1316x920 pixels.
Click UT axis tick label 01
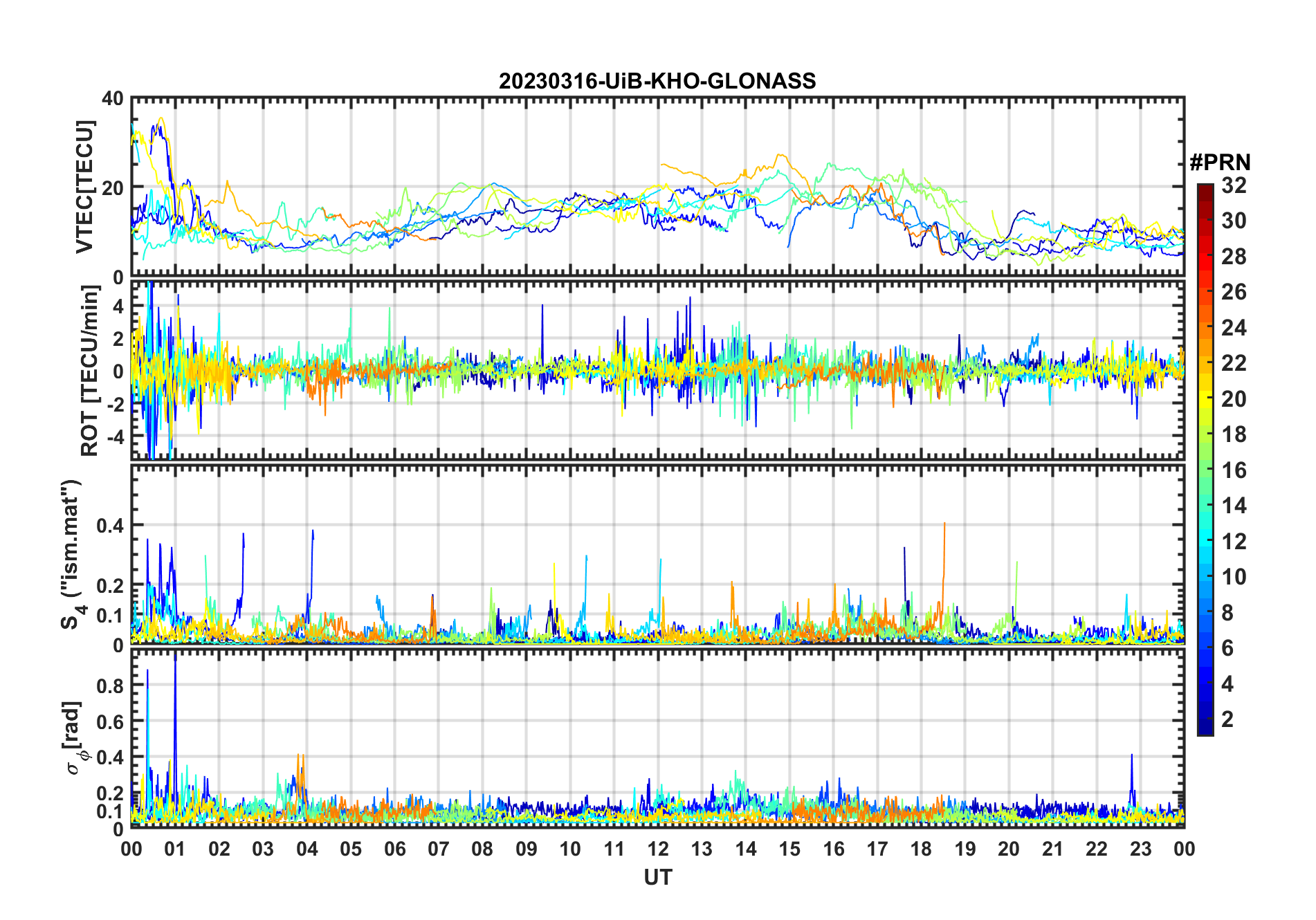(x=175, y=849)
